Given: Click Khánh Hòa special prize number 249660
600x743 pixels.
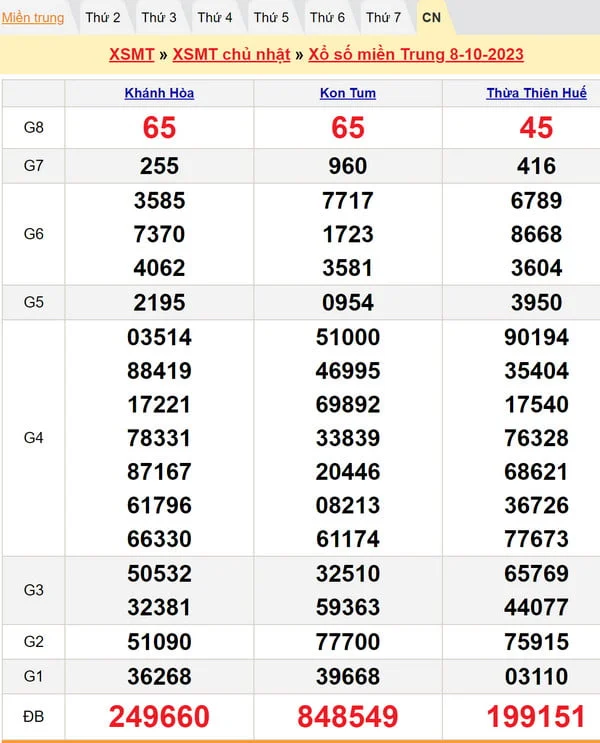Looking at the screenshot, I should [x=159, y=716].
